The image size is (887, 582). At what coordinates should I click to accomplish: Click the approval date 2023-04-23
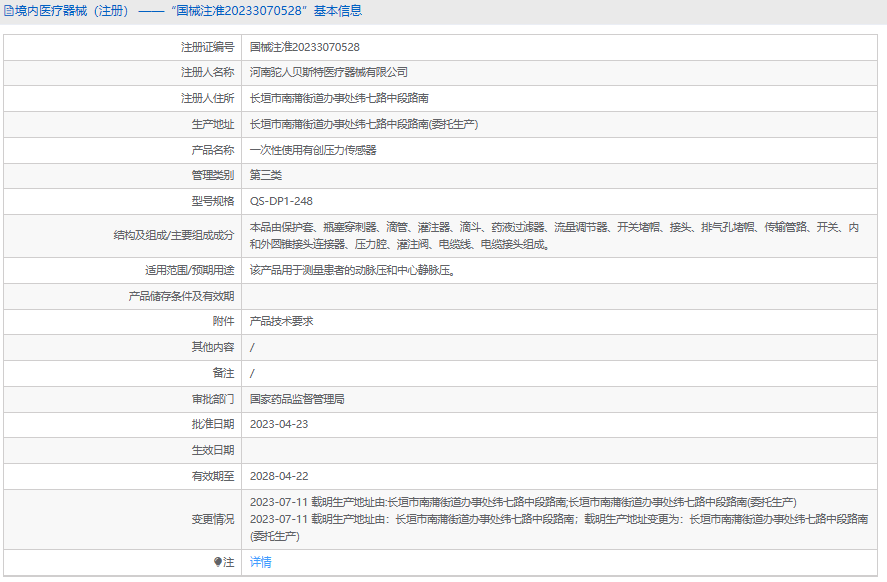tap(279, 425)
